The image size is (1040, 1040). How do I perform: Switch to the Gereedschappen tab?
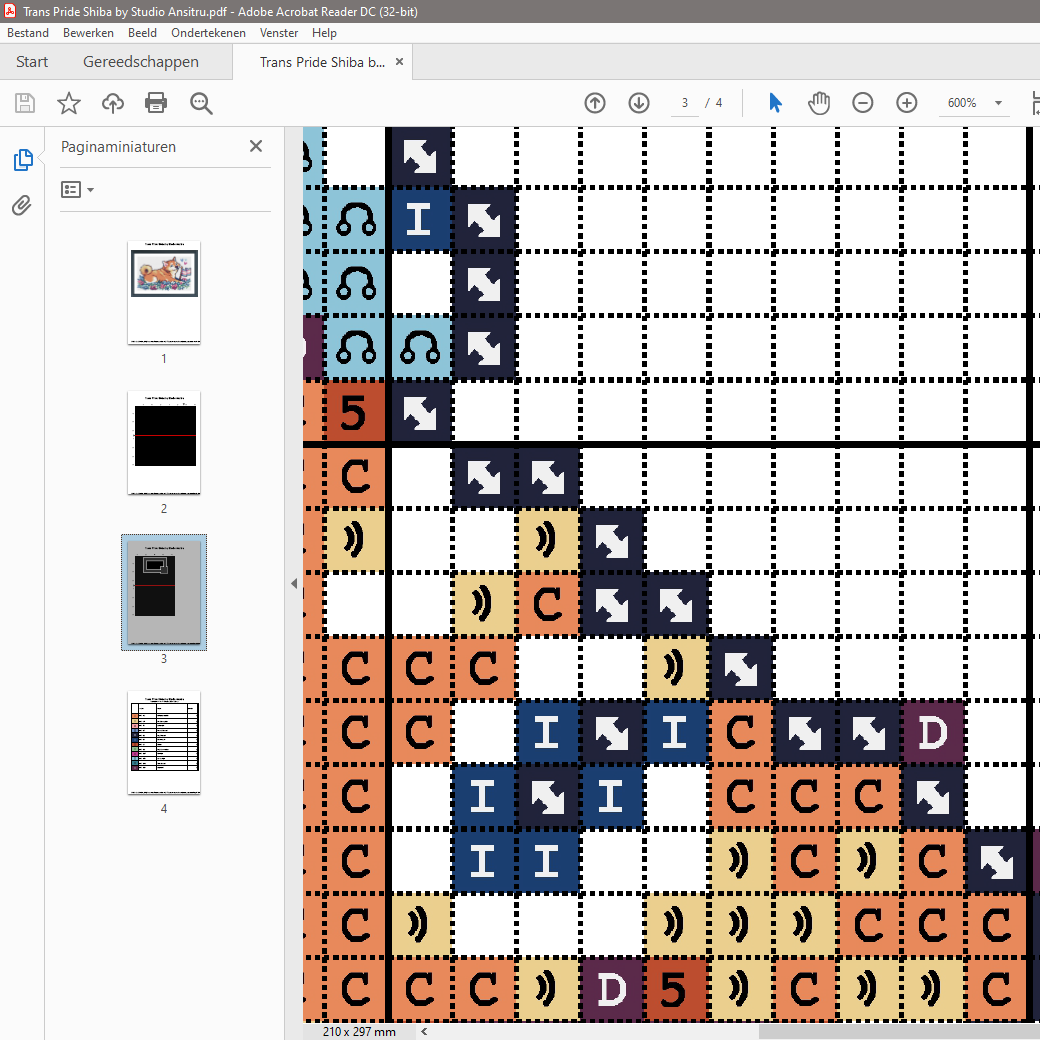point(141,62)
